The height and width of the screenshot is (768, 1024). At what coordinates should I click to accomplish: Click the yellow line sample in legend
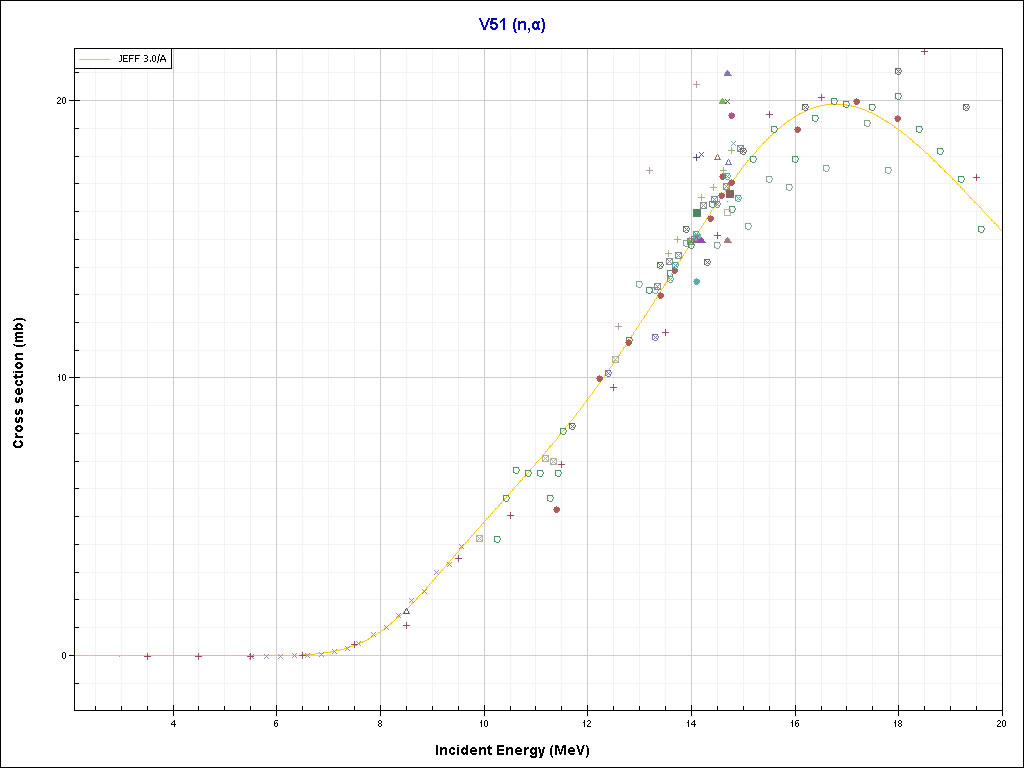pyautogui.click(x=94, y=60)
